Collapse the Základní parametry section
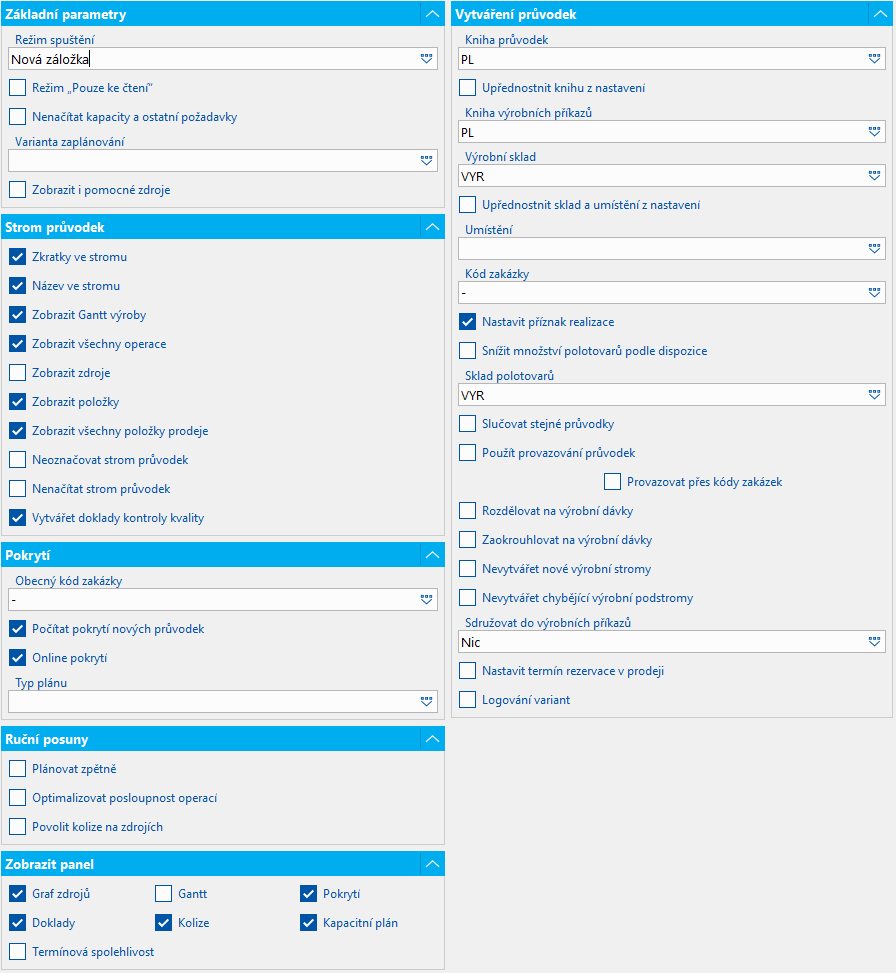896x973 pixels. 432,14
